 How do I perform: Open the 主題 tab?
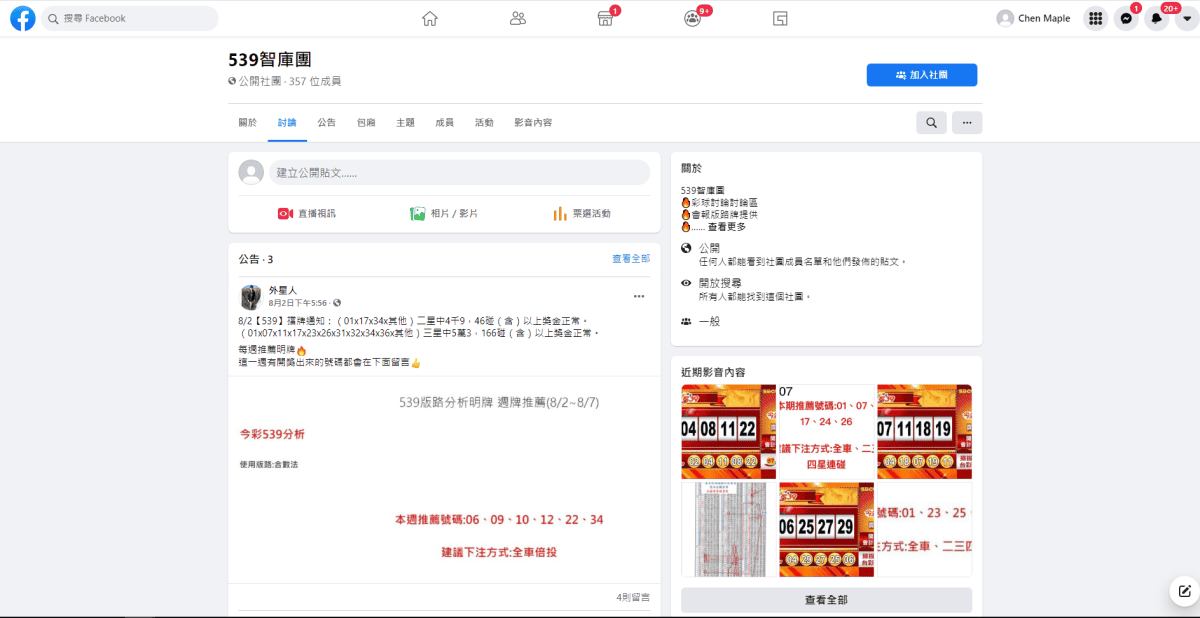[x=405, y=122]
